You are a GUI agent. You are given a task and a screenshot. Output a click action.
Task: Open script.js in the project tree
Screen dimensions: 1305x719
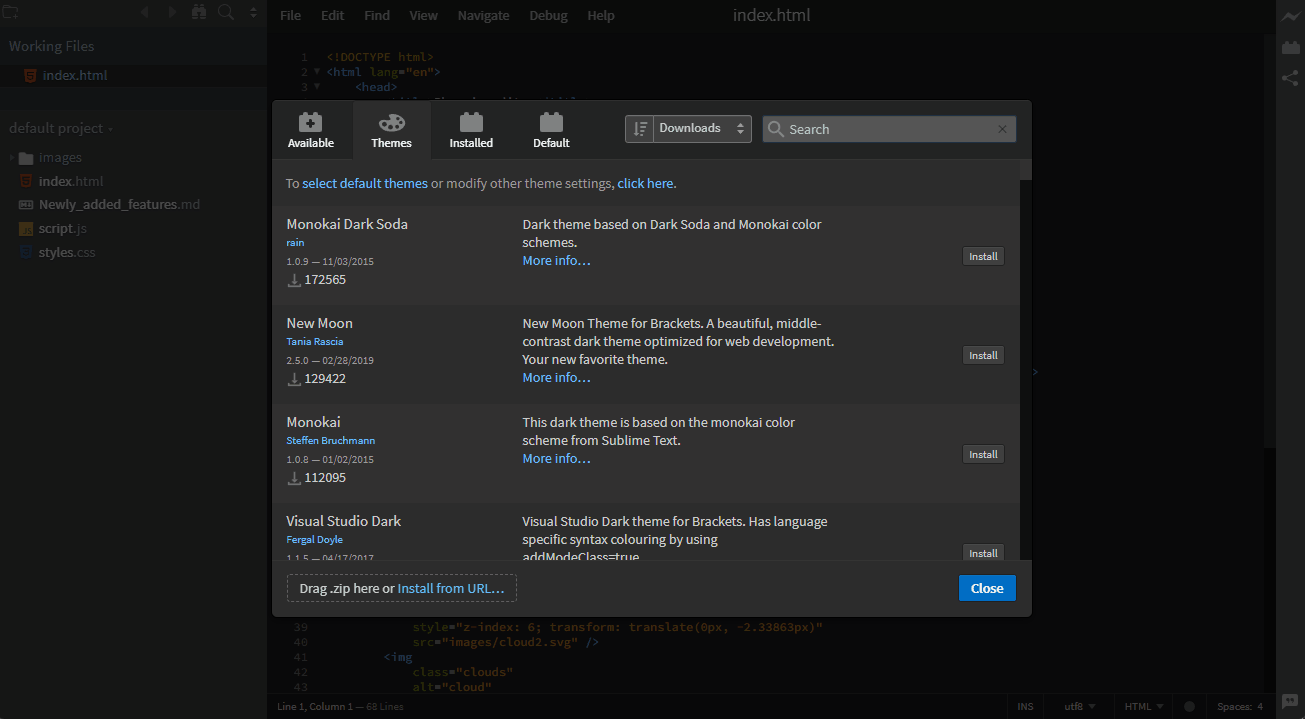(x=62, y=229)
